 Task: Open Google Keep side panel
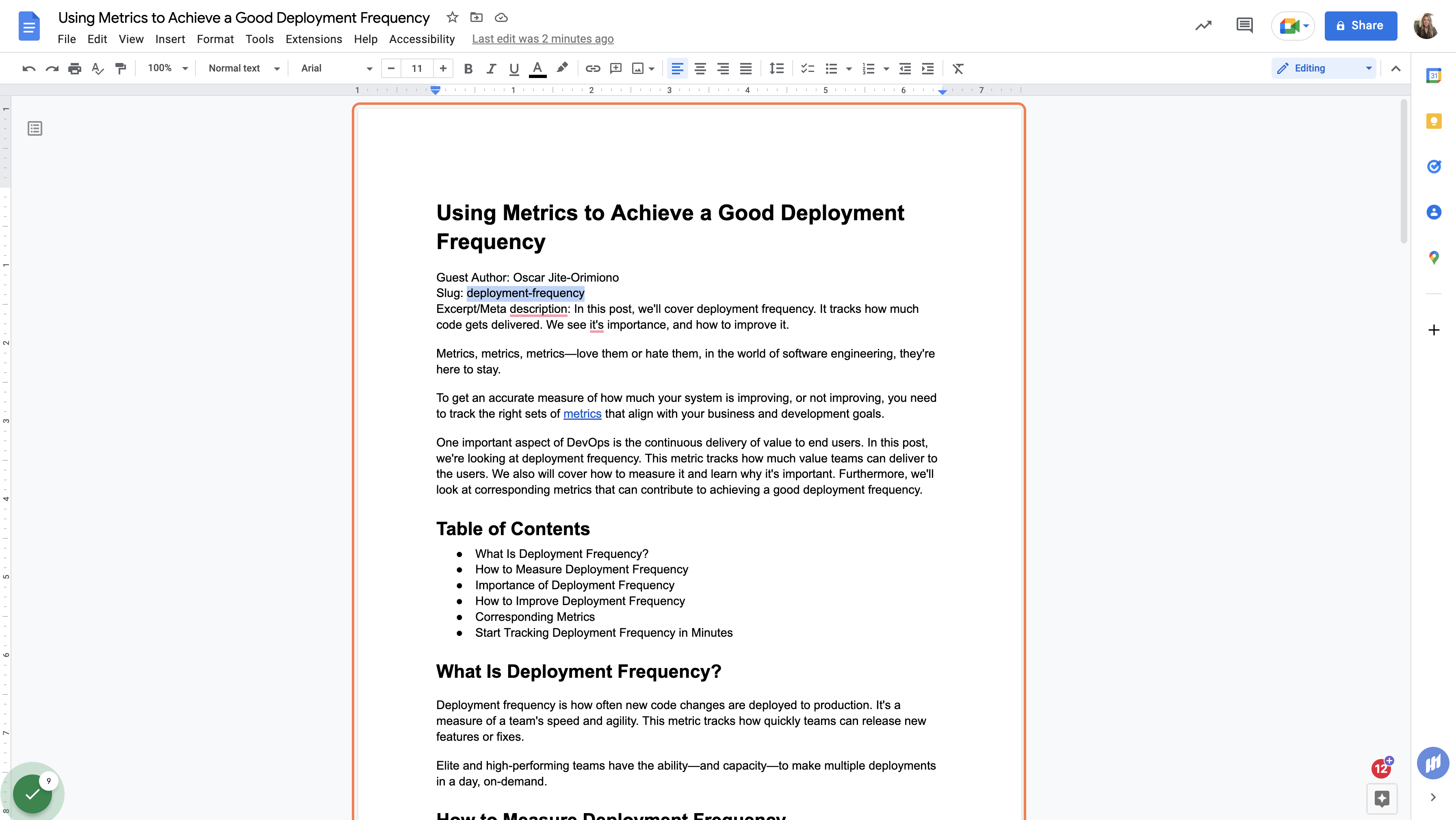click(x=1433, y=121)
